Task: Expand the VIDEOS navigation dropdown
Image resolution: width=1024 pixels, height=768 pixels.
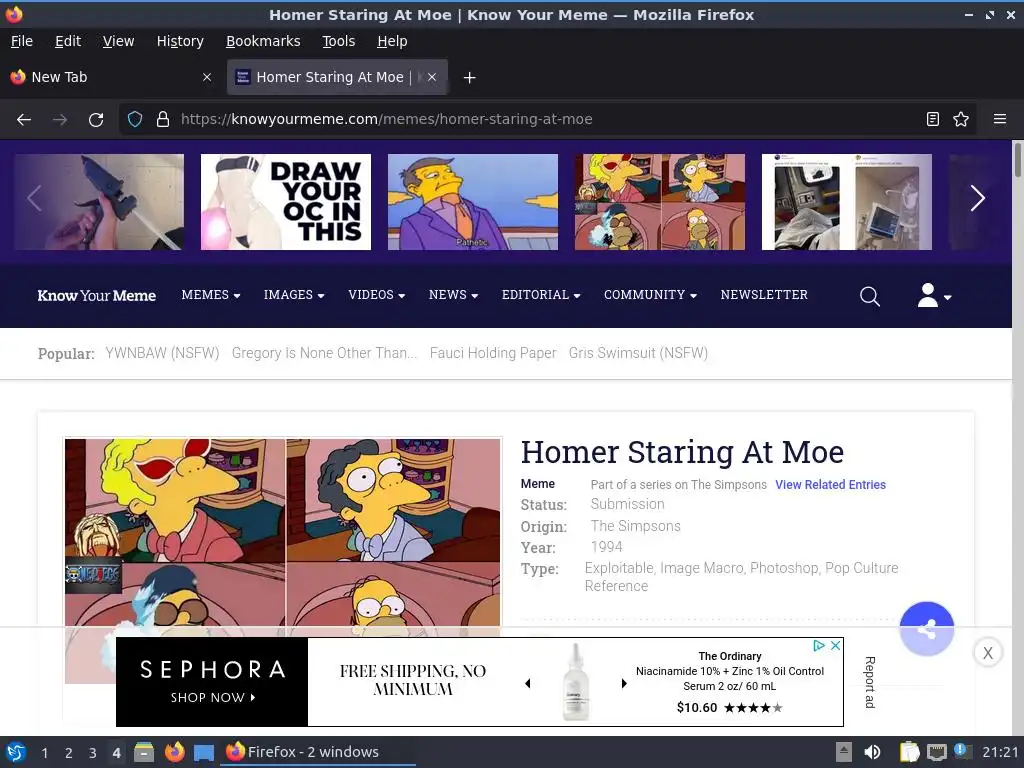Action: click(376, 295)
